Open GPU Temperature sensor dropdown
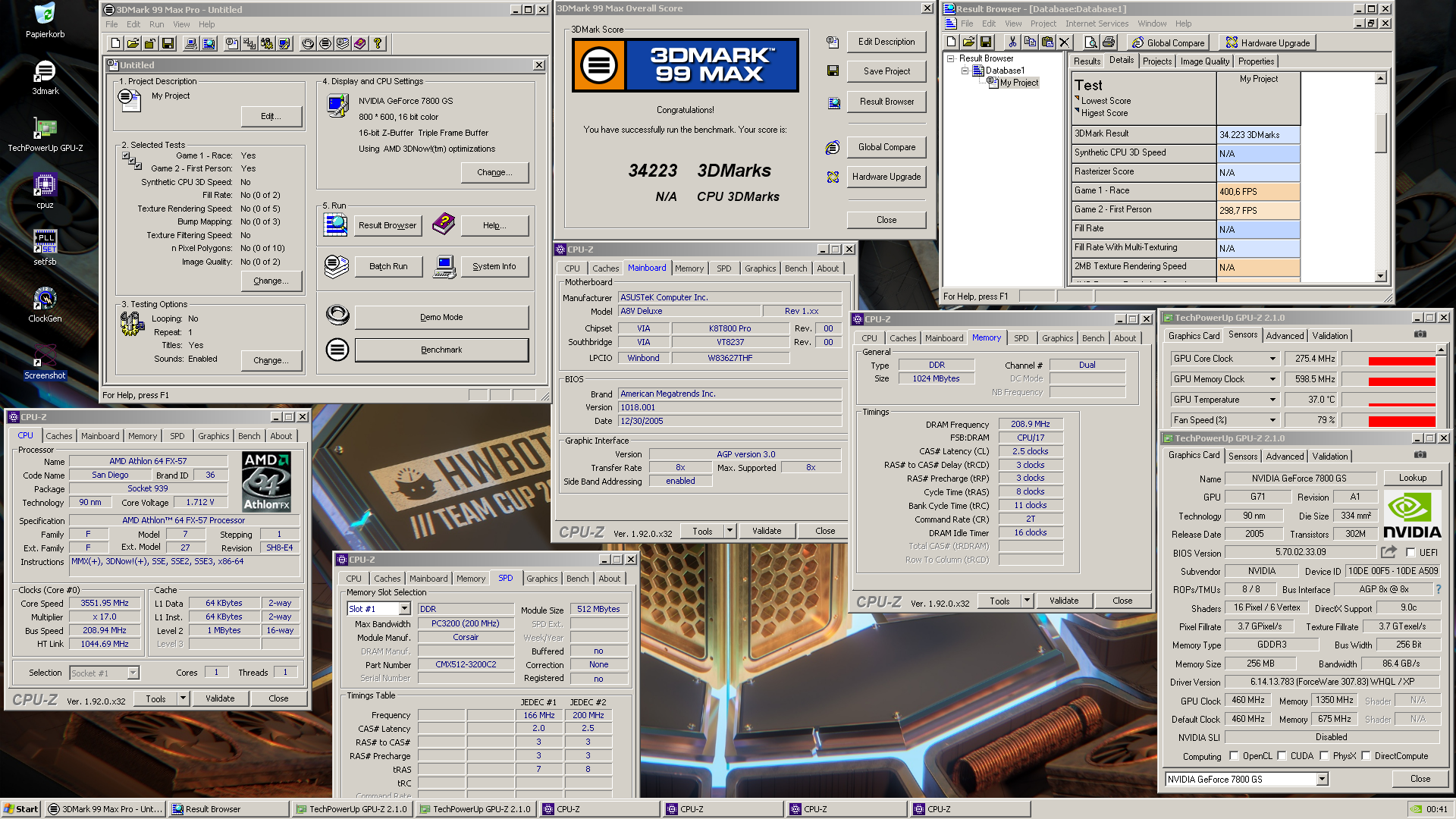 tap(1272, 400)
